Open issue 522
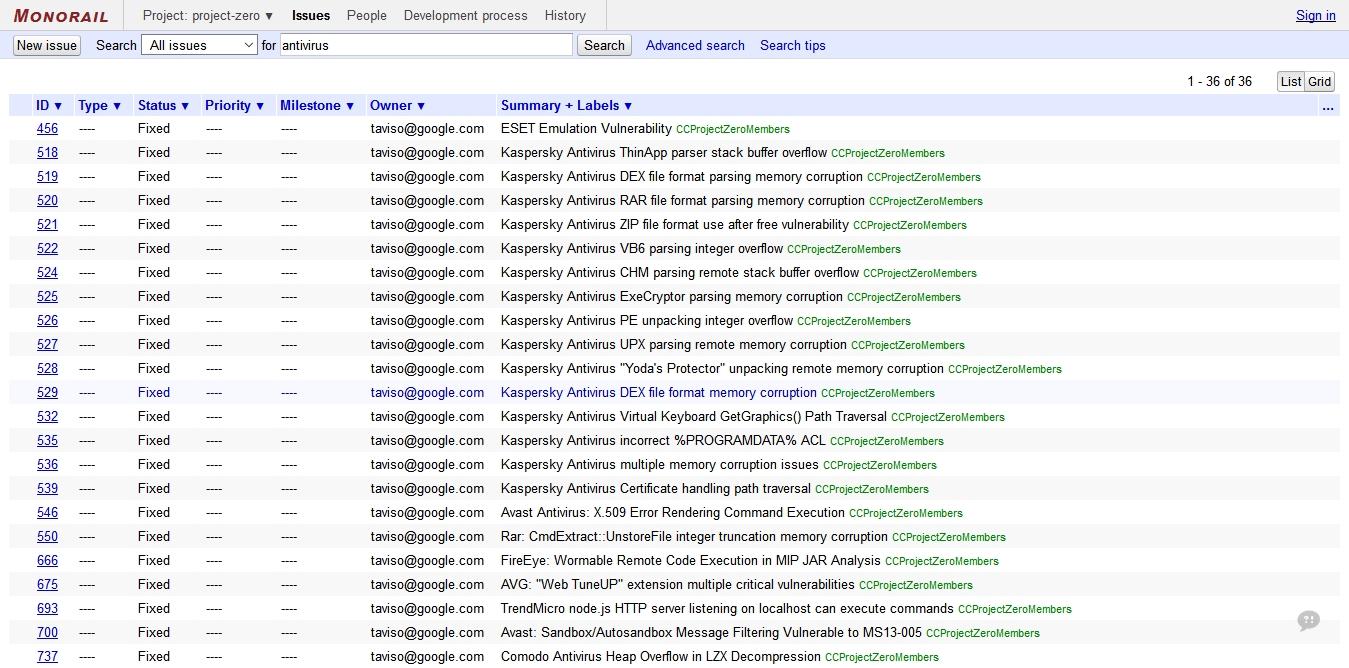This screenshot has height=668, width=1349. tap(47, 249)
